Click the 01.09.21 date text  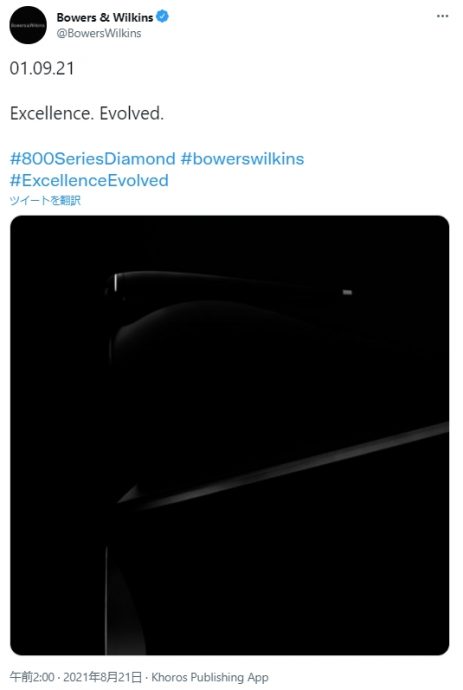42,68
